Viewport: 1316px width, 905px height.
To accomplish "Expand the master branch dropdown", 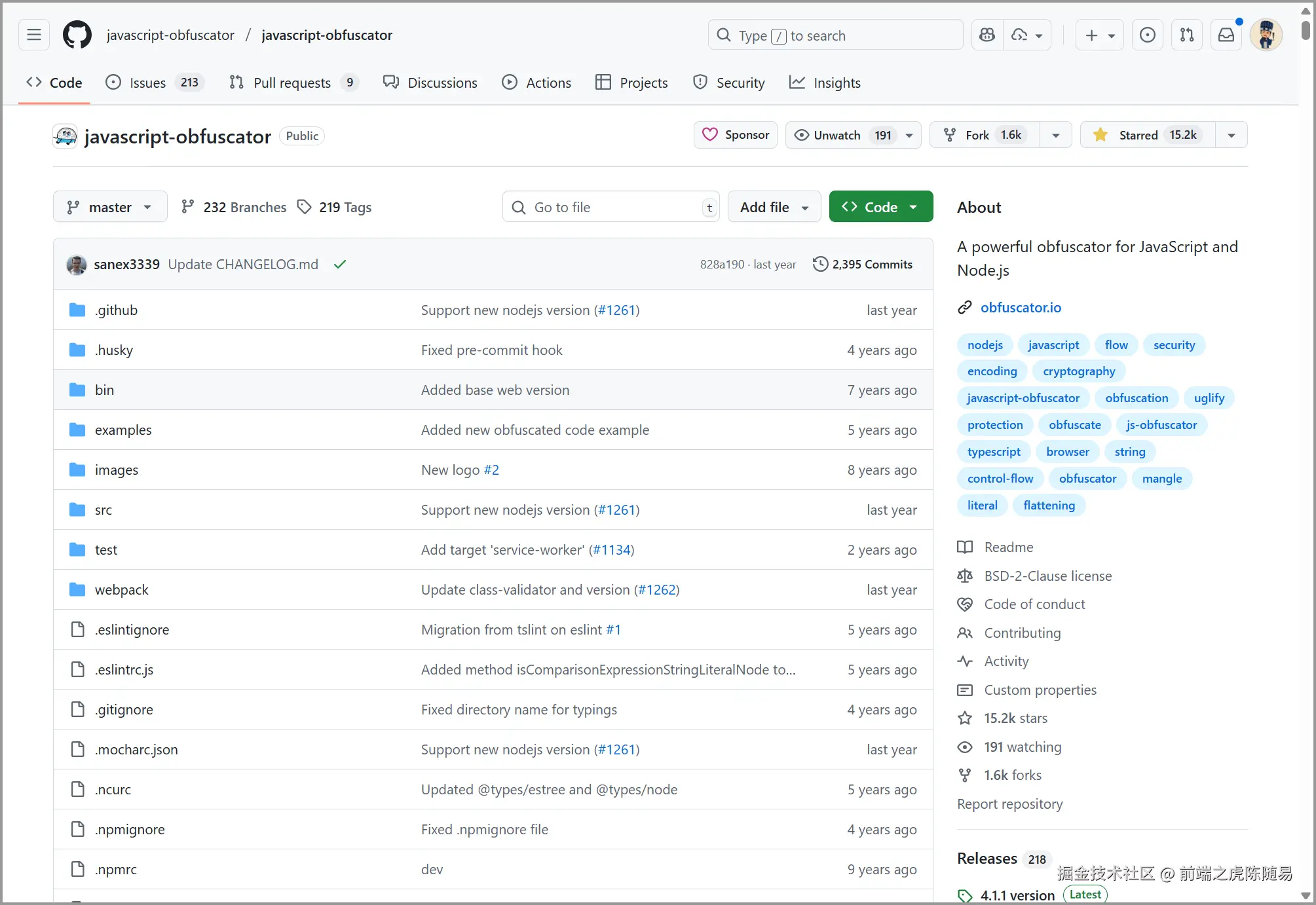I will pyautogui.click(x=110, y=207).
